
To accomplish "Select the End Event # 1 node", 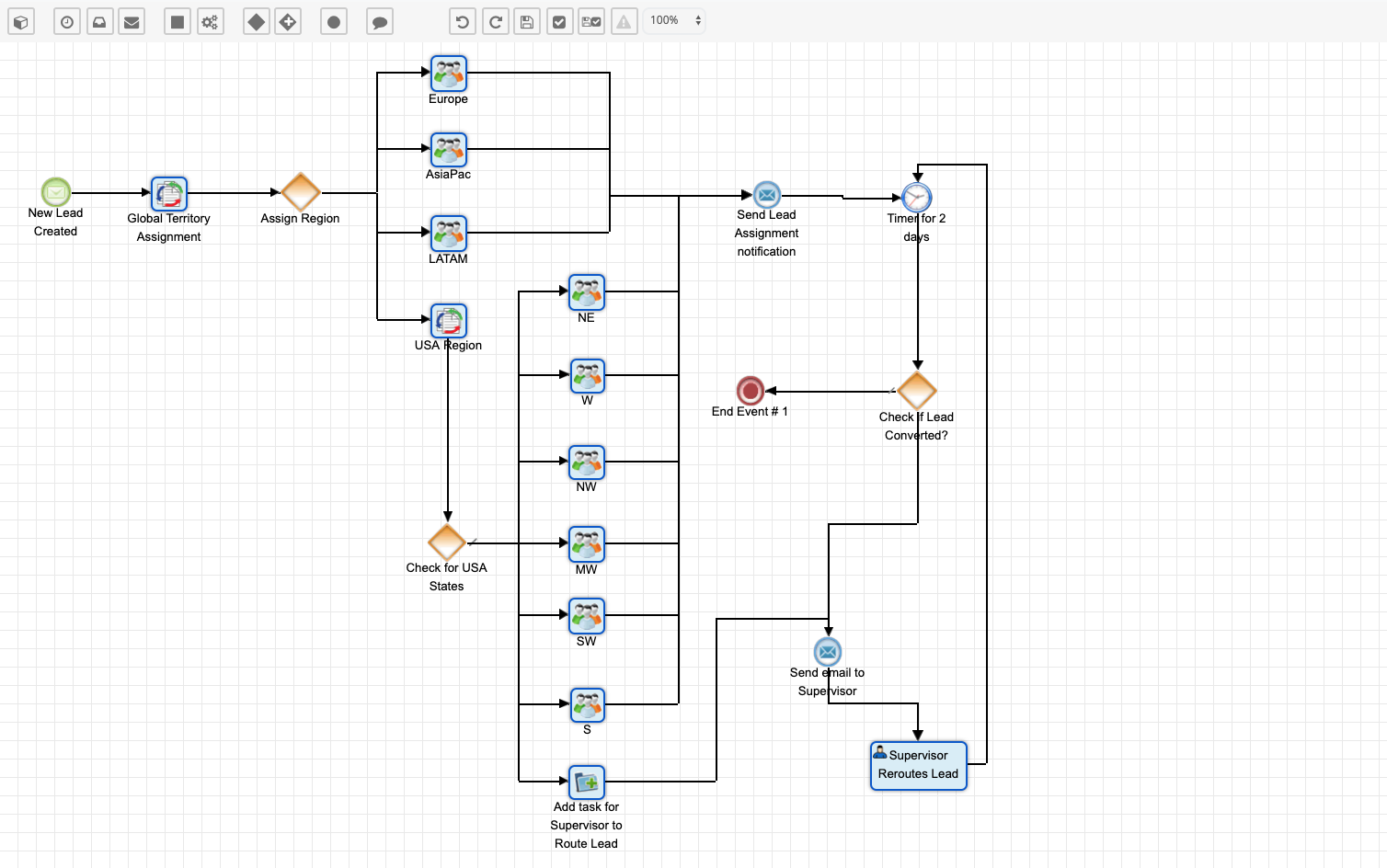I will (751, 391).
